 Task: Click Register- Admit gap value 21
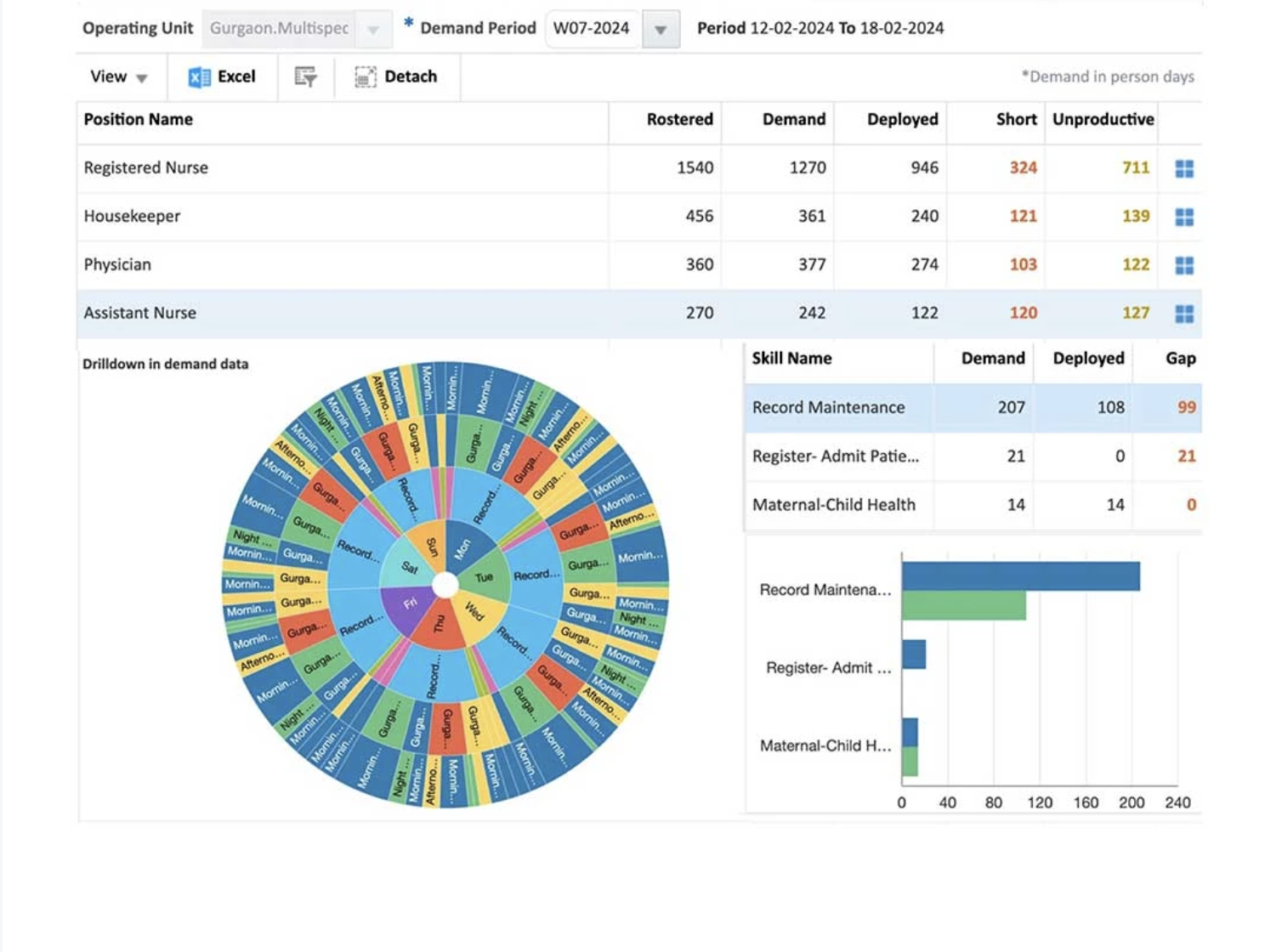coord(1187,456)
